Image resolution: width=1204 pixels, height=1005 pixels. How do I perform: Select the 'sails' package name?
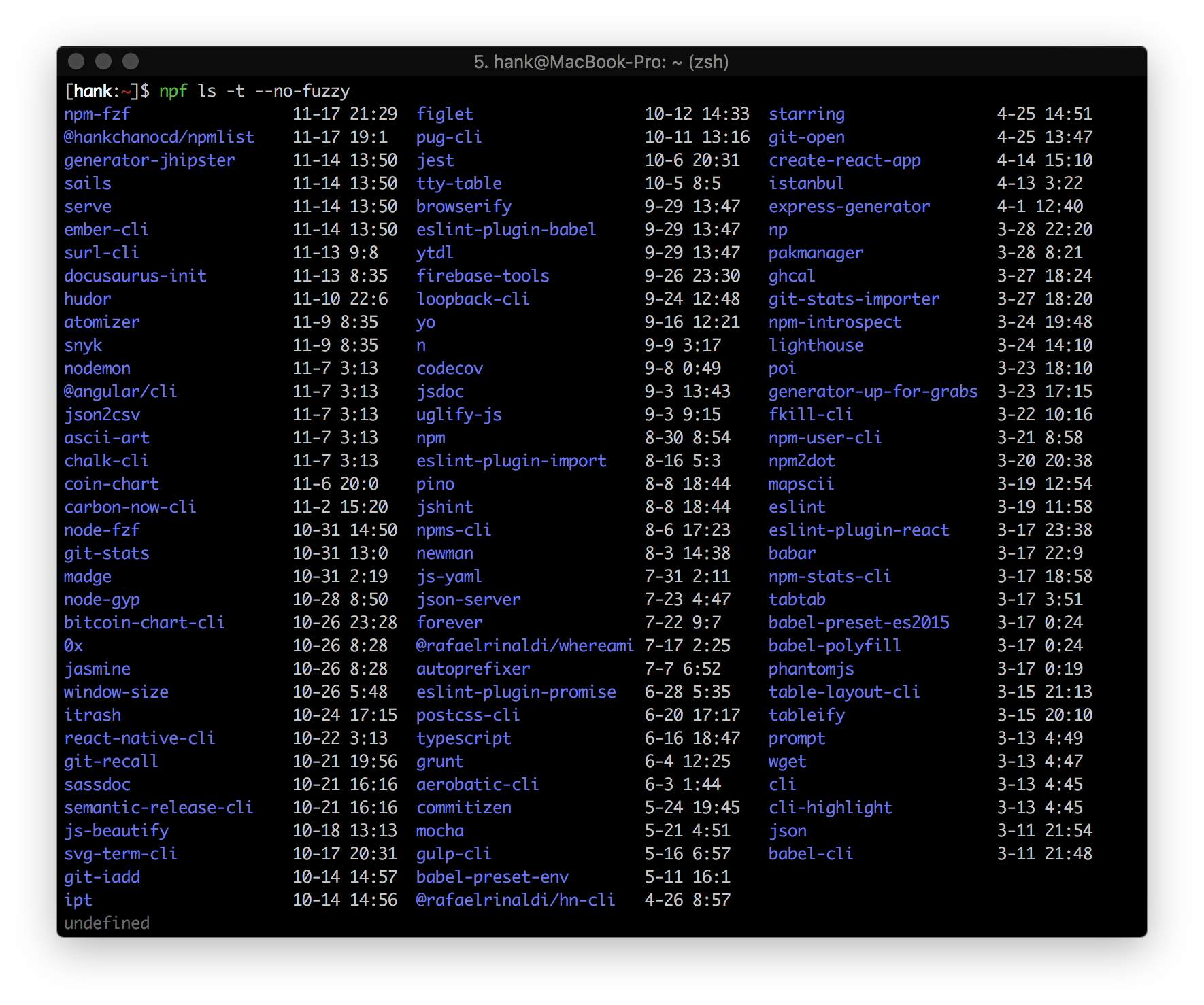[x=88, y=184]
